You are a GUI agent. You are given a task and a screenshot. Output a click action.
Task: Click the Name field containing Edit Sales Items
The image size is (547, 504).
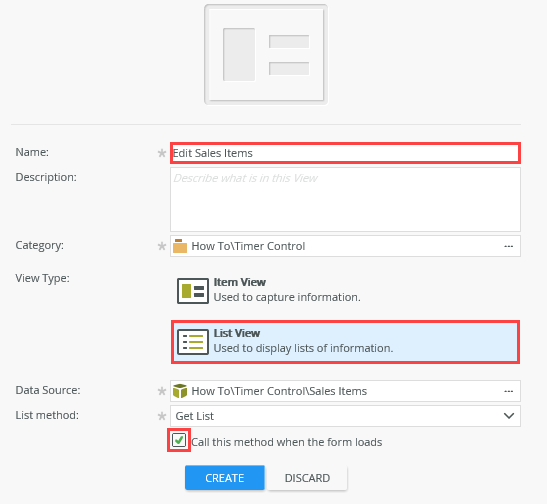click(345, 153)
